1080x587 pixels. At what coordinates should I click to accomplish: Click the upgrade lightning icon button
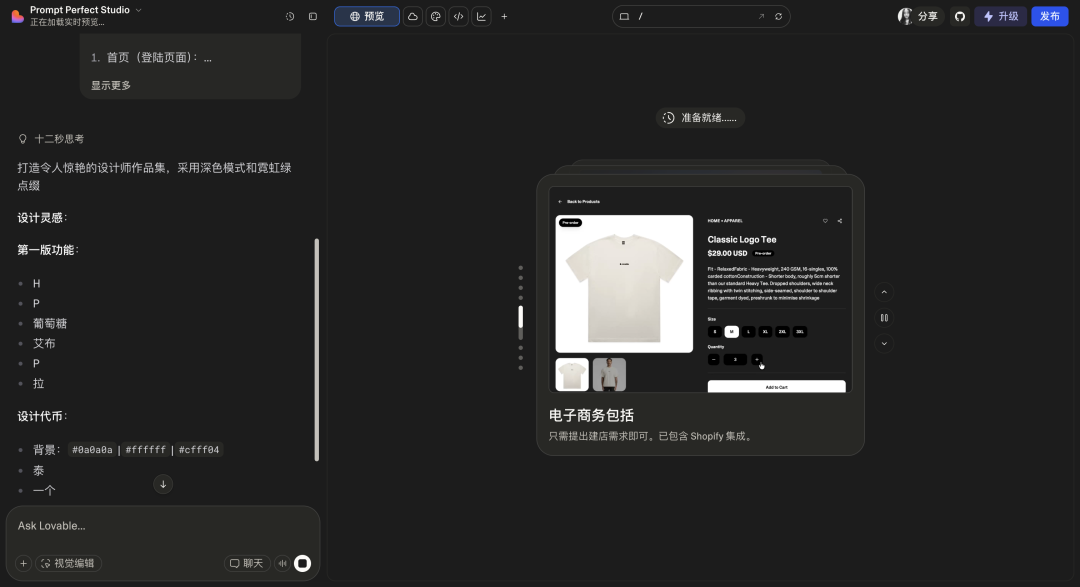pos(1000,16)
